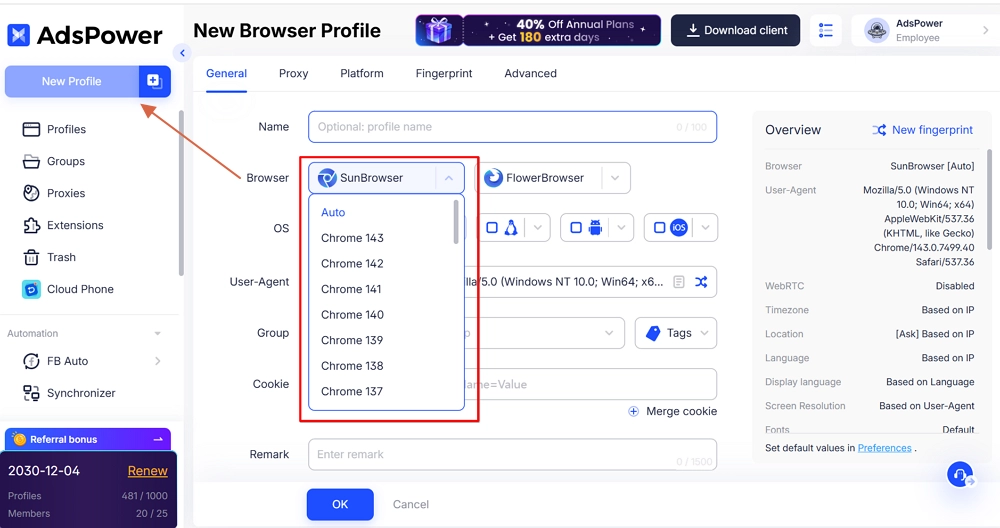Image resolution: width=1000 pixels, height=528 pixels.
Task: Switch to the Fingerprint tab
Action: click(444, 73)
